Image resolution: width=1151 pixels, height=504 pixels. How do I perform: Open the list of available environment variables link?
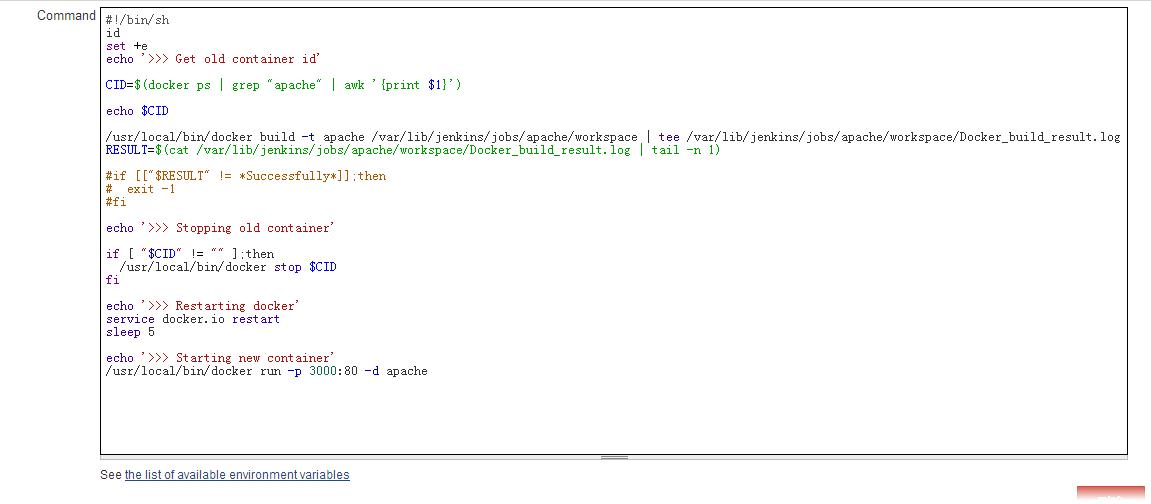tap(237, 475)
